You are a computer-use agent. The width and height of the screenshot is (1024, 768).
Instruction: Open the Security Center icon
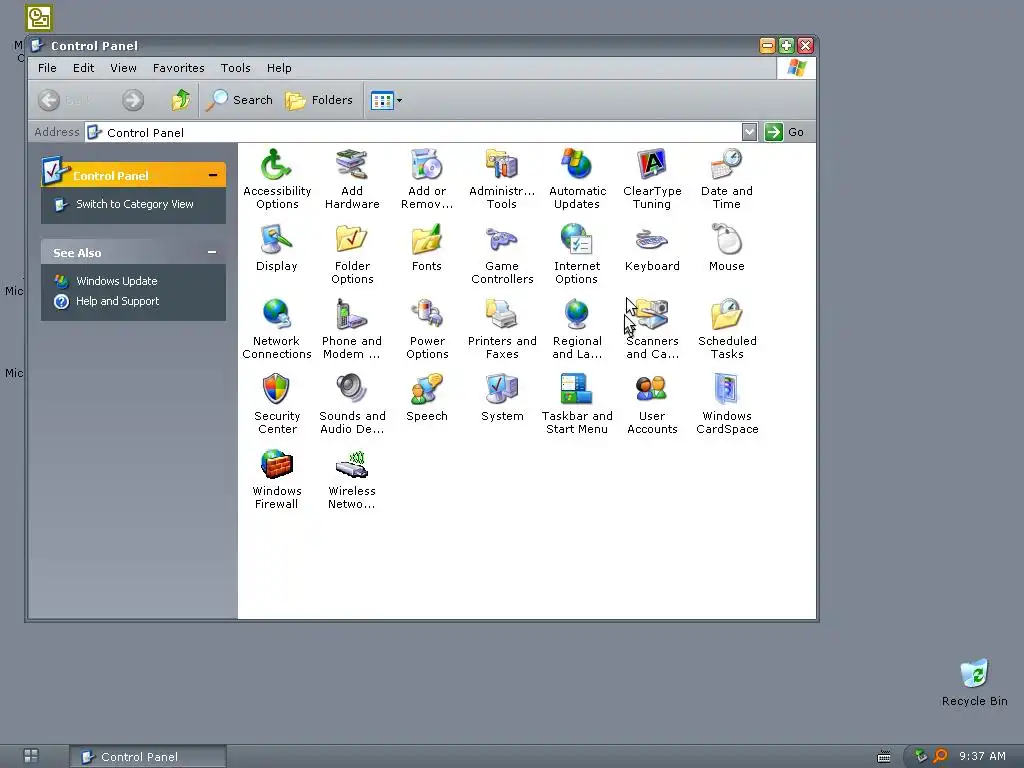tap(277, 404)
